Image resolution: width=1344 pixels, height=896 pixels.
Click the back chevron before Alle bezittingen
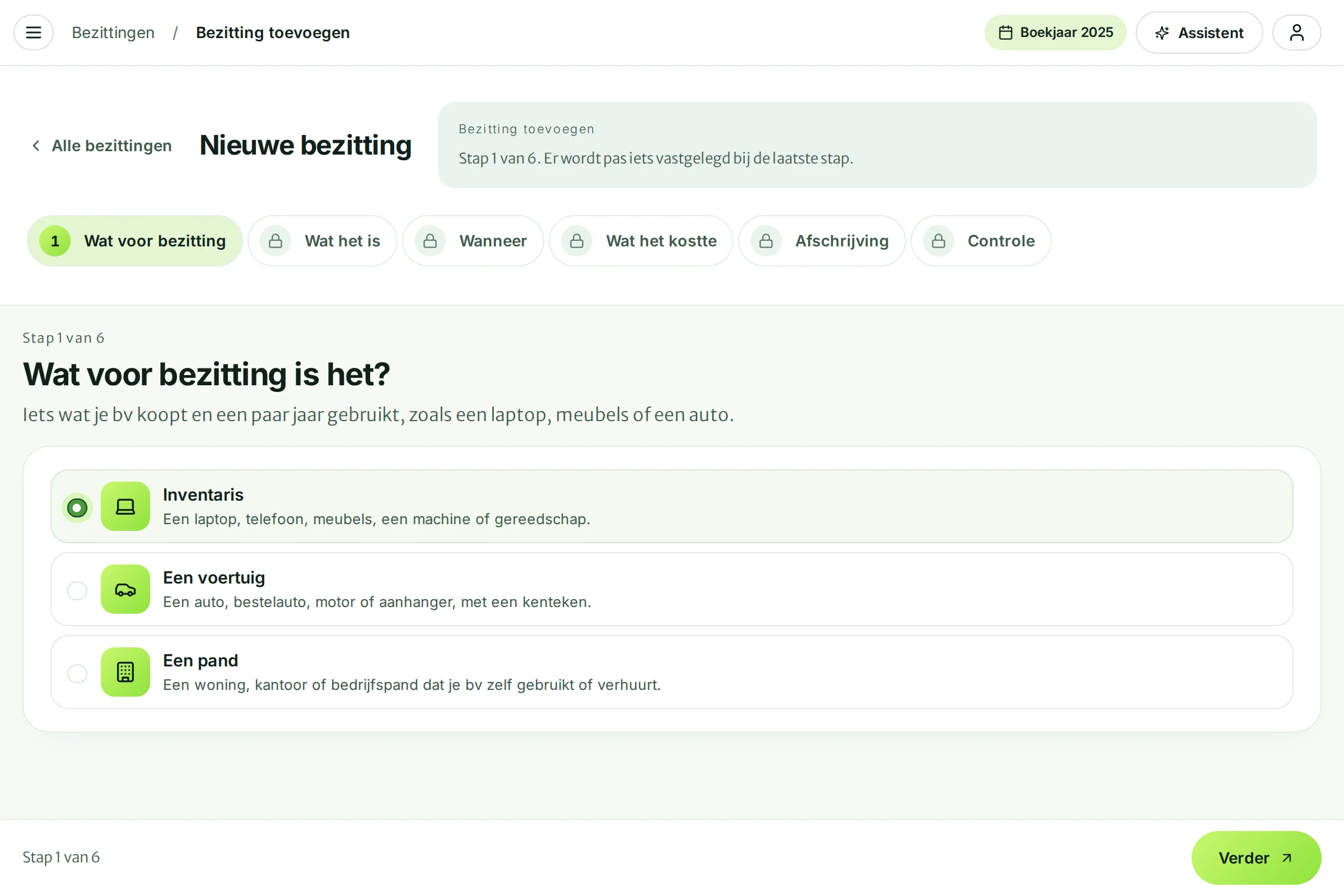tap(36, 146)
